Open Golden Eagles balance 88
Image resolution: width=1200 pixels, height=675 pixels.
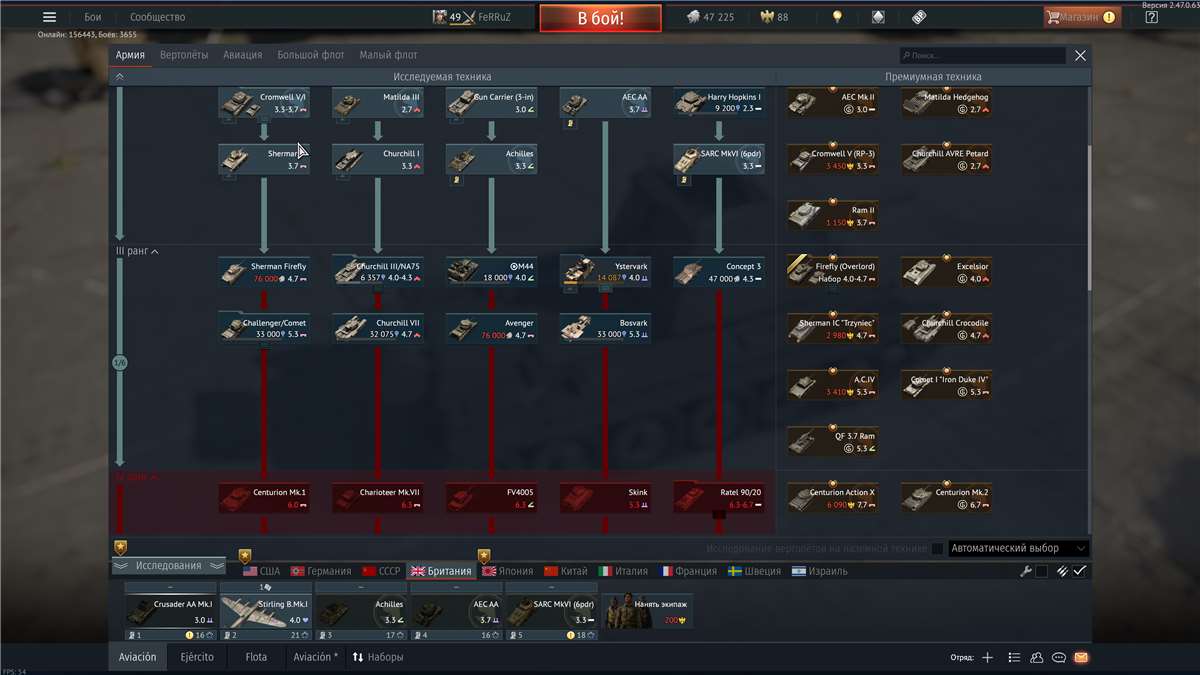click(x=775, y=17)
